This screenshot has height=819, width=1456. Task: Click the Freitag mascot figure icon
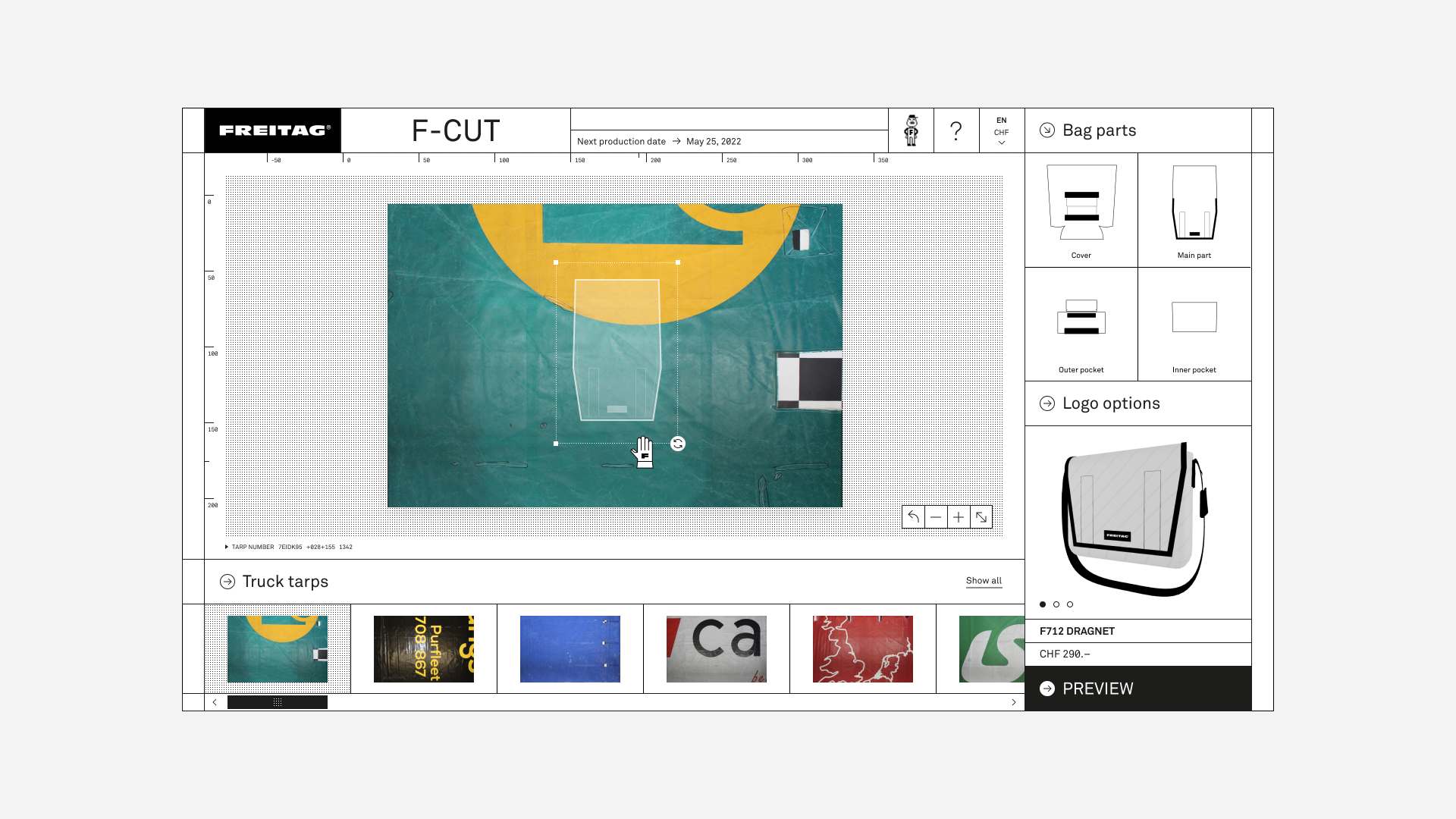point(912,130)
